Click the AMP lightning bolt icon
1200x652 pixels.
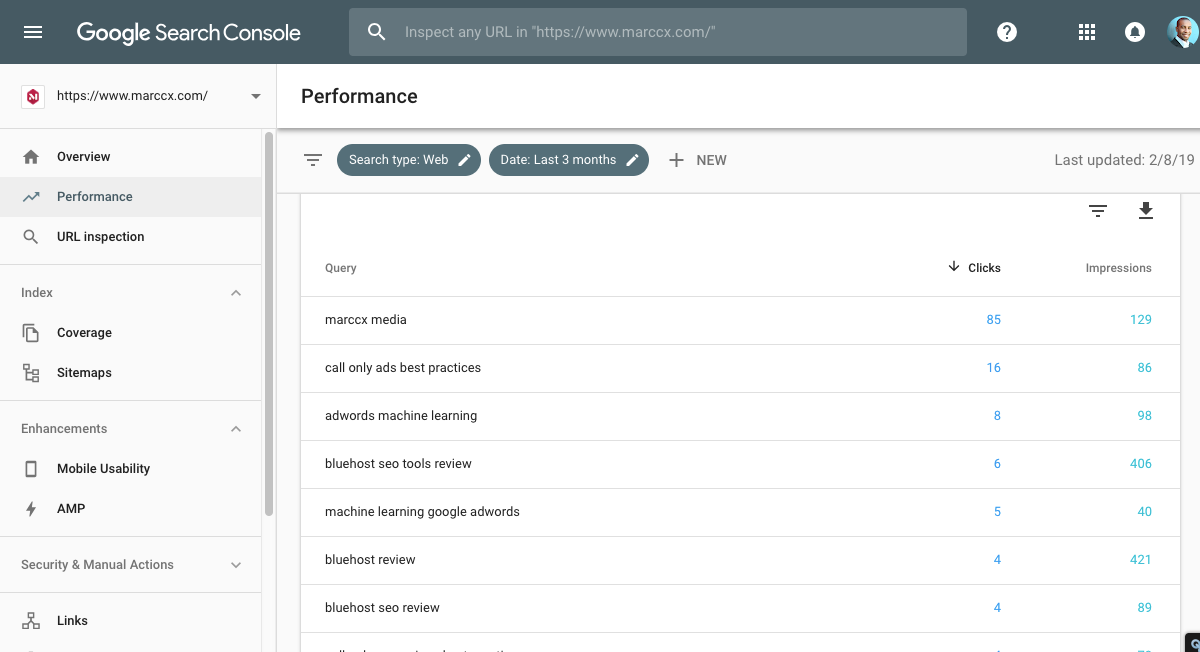[31, 509]
